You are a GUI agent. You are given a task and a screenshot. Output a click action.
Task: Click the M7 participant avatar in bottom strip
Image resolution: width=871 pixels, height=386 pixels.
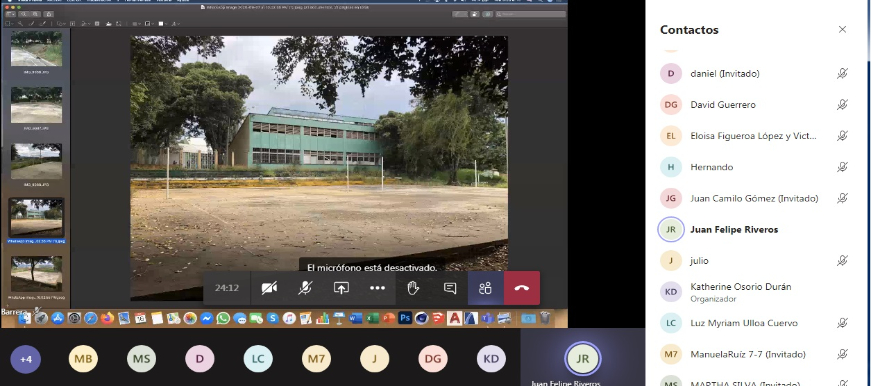(x=316, y=359)
